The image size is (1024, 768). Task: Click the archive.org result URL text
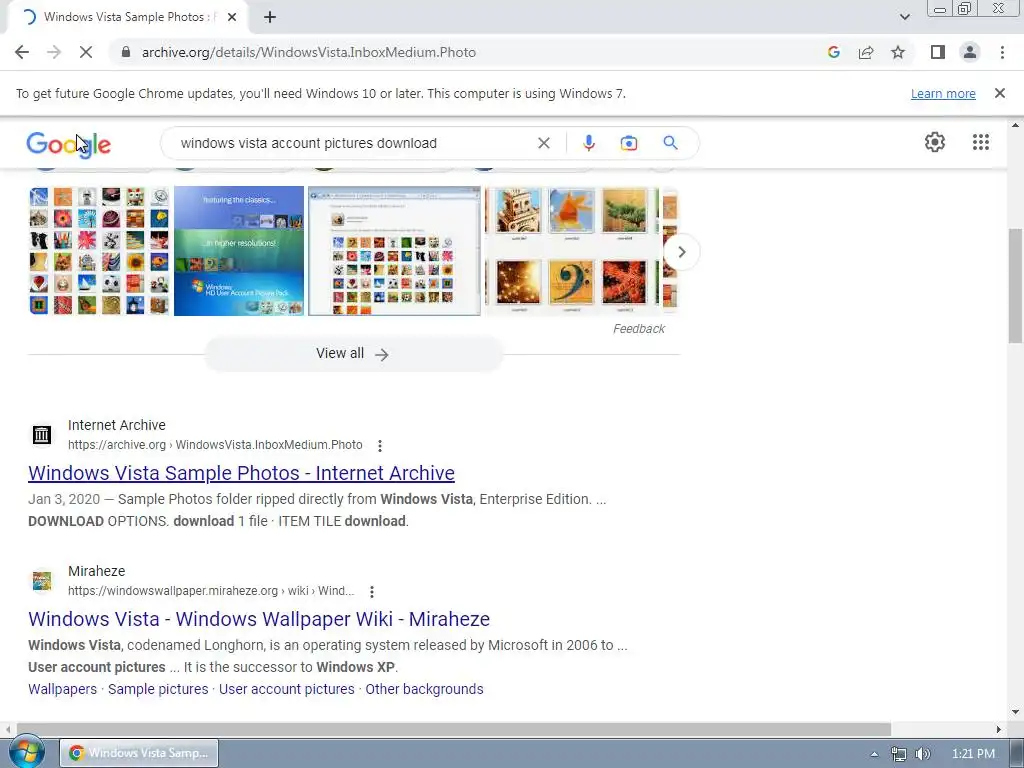pos(215,445)
